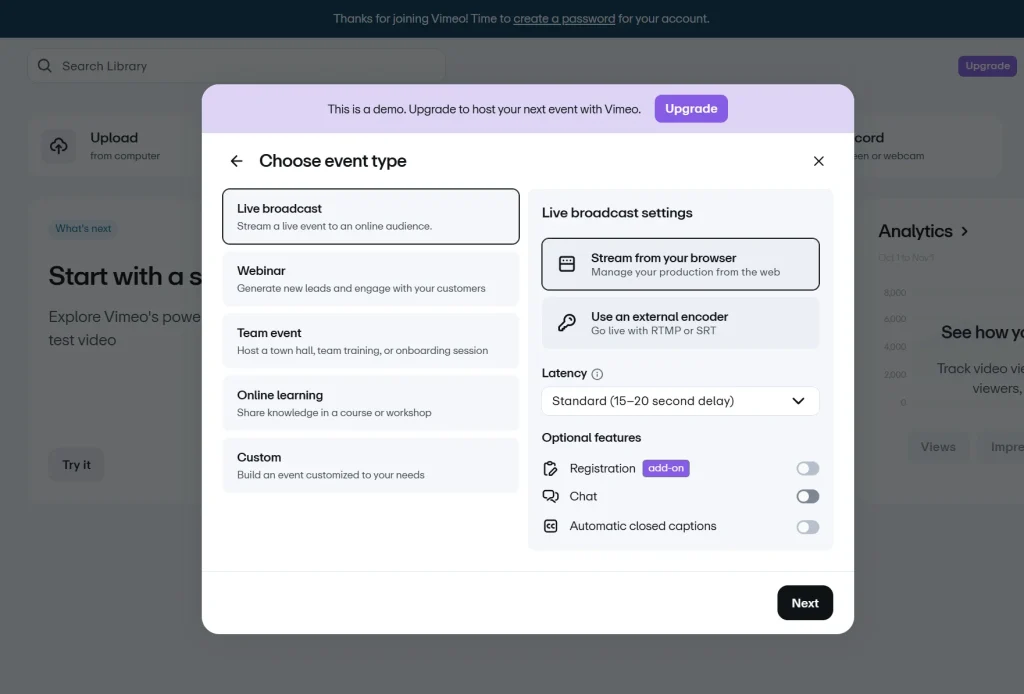Click the Chat bubble icon
Image resolution: width=1024 pixels, height=694 pixels.
(x=551, y=496)
